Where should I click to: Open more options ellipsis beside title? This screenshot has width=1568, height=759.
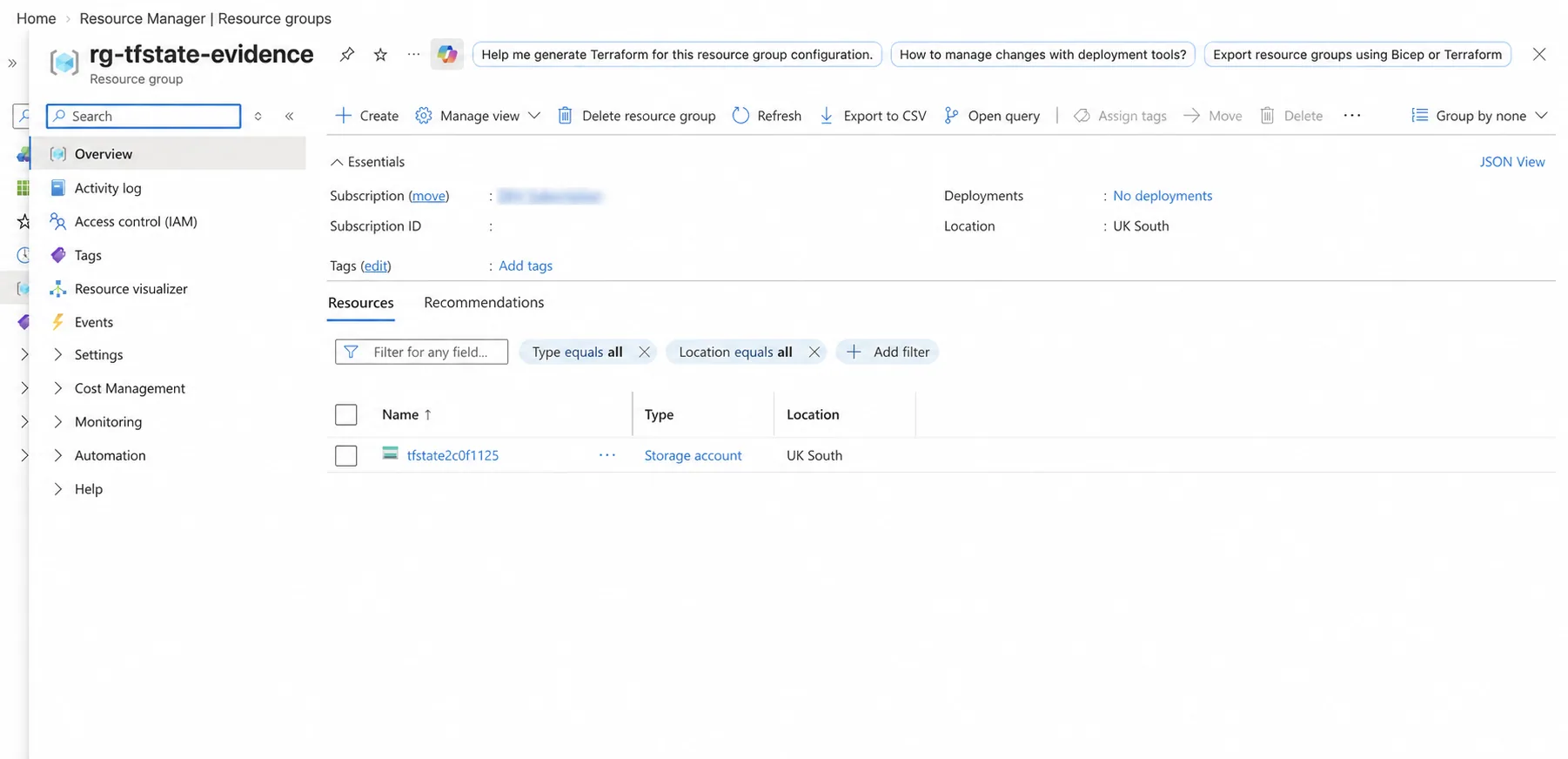(413, 54)
